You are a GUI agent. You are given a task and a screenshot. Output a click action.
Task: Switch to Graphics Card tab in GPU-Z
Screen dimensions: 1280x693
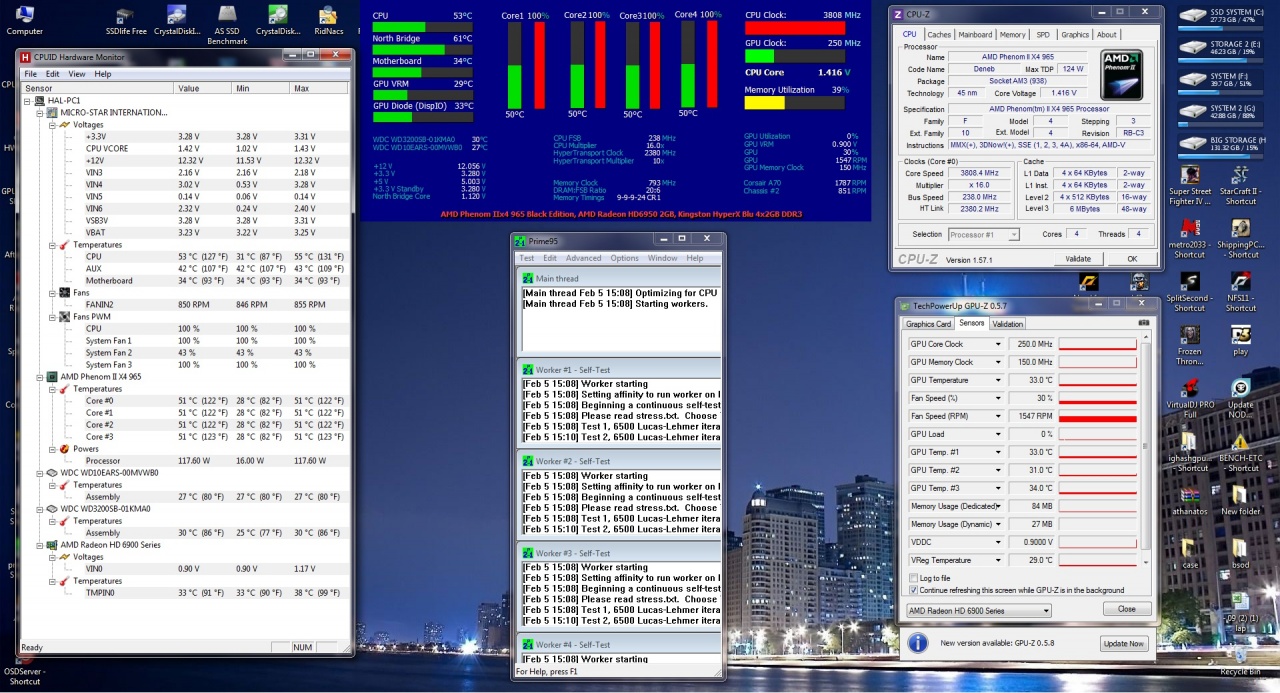tap(928, 324)
